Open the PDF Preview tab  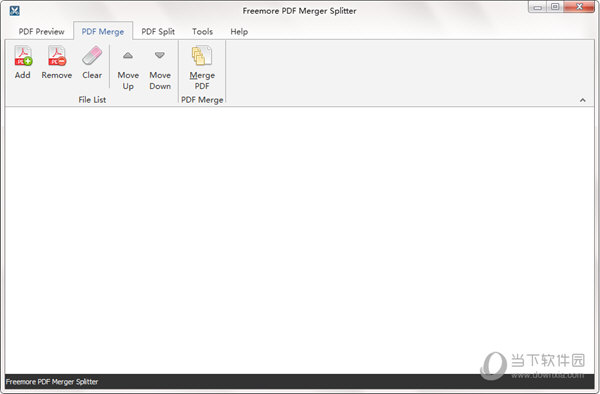(x=41, y=31)
